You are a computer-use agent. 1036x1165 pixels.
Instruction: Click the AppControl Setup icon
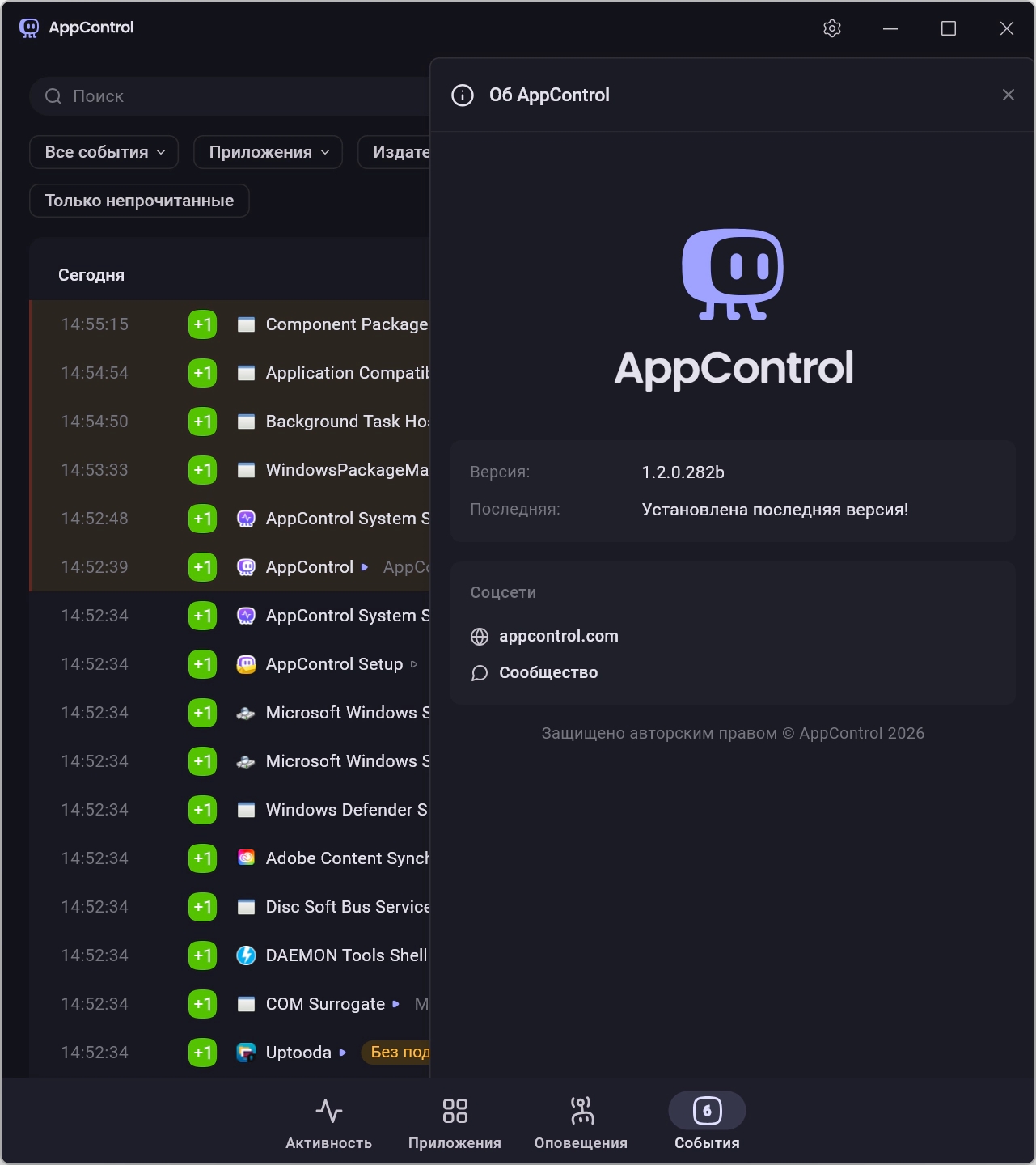click(246, 664)
